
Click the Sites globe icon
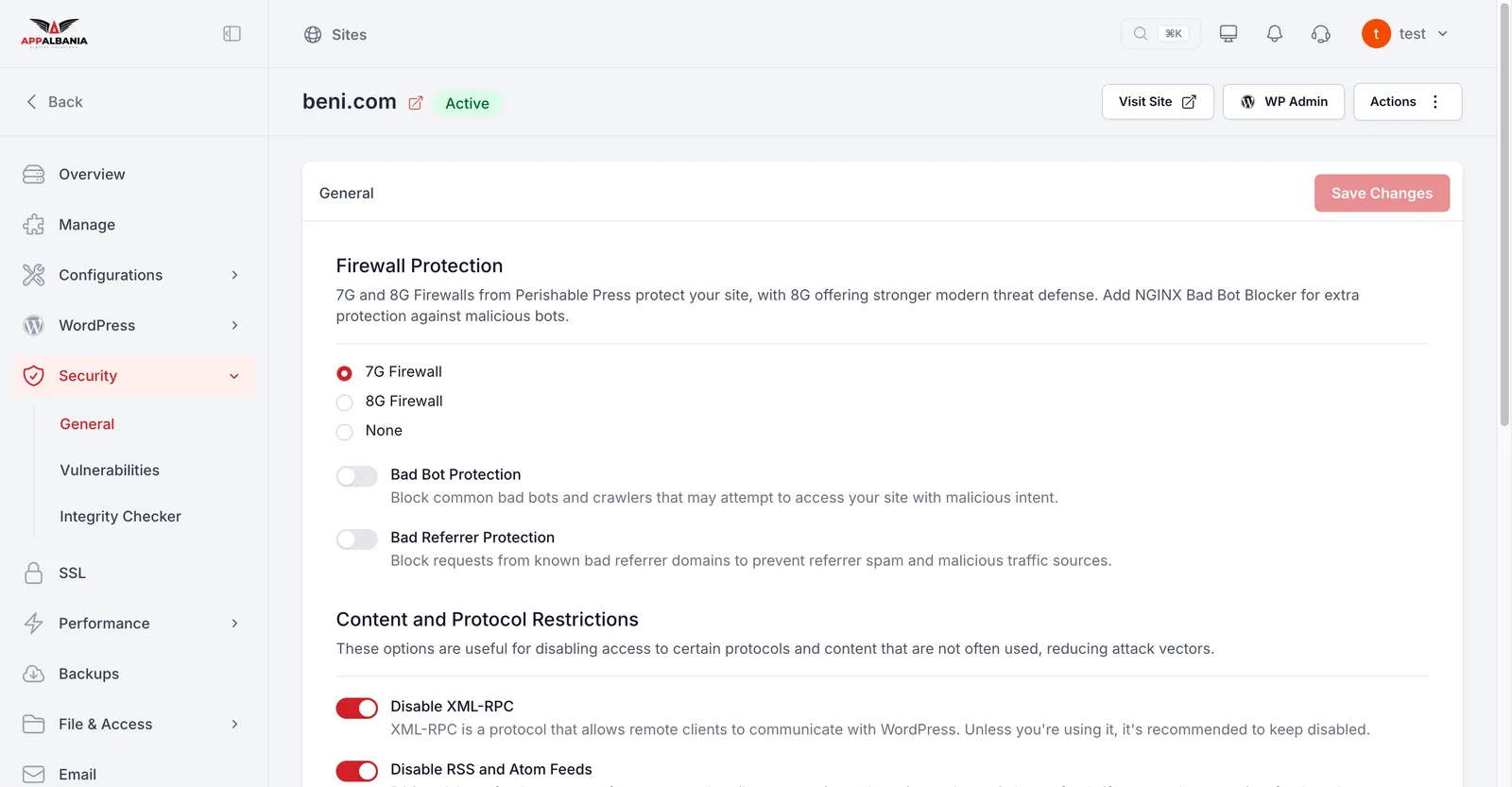[x=313, y=35]
